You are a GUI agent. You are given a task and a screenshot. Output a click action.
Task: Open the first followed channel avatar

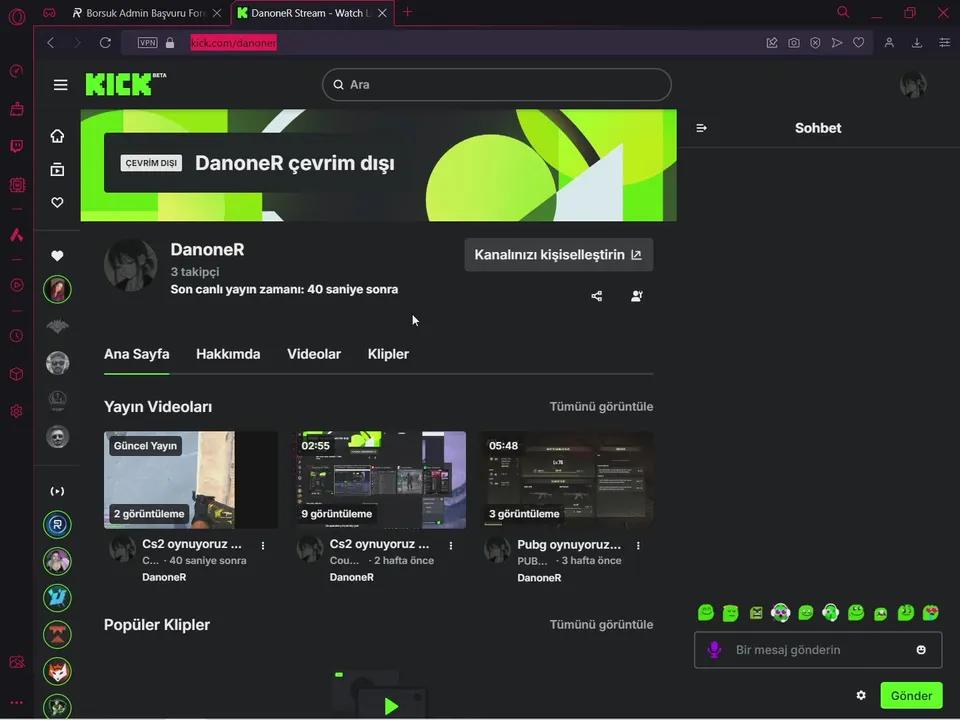[x=57, y=289]
